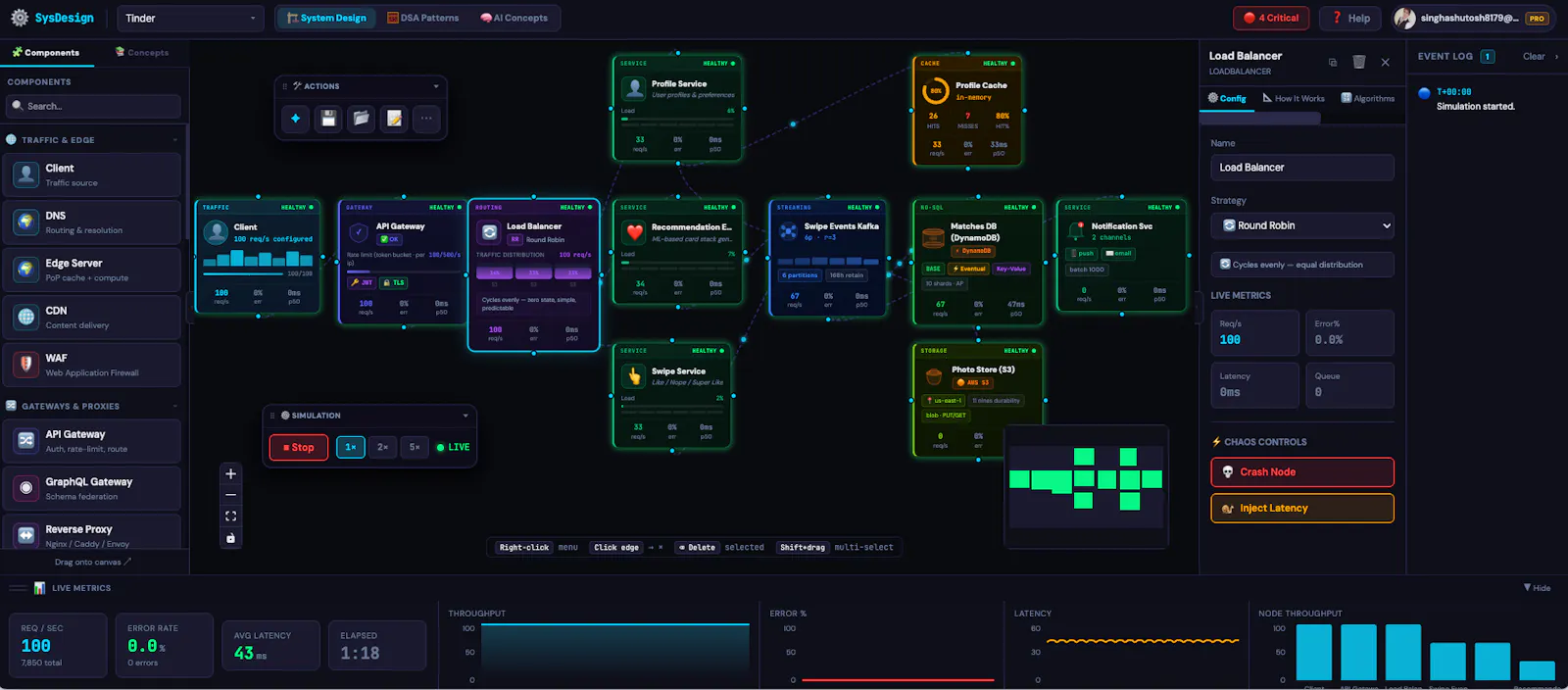Click the floppy disk save icon
Image resolution: width=1568 pixels, height=690 pixels.
[x=328, y=119]
